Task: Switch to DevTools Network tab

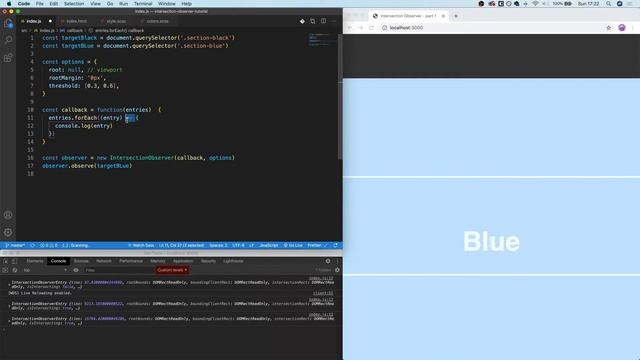Action: pyautogui.click(x=104, y=261)
